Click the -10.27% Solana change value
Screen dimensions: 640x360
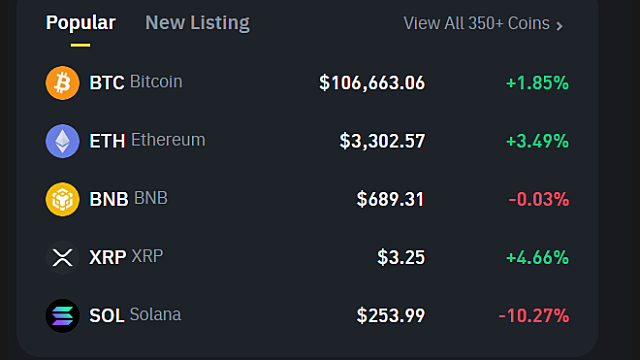(533, 316)
